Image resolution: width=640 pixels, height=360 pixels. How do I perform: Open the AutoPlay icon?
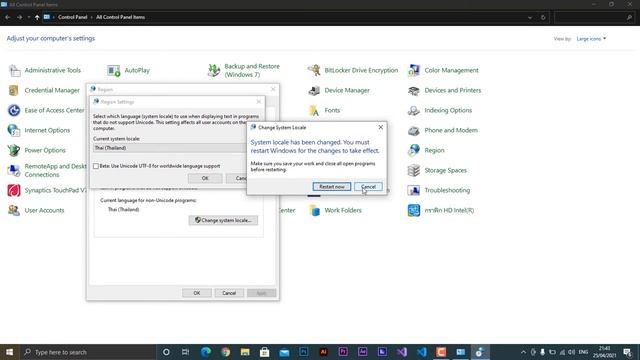(x=114, y=70)
